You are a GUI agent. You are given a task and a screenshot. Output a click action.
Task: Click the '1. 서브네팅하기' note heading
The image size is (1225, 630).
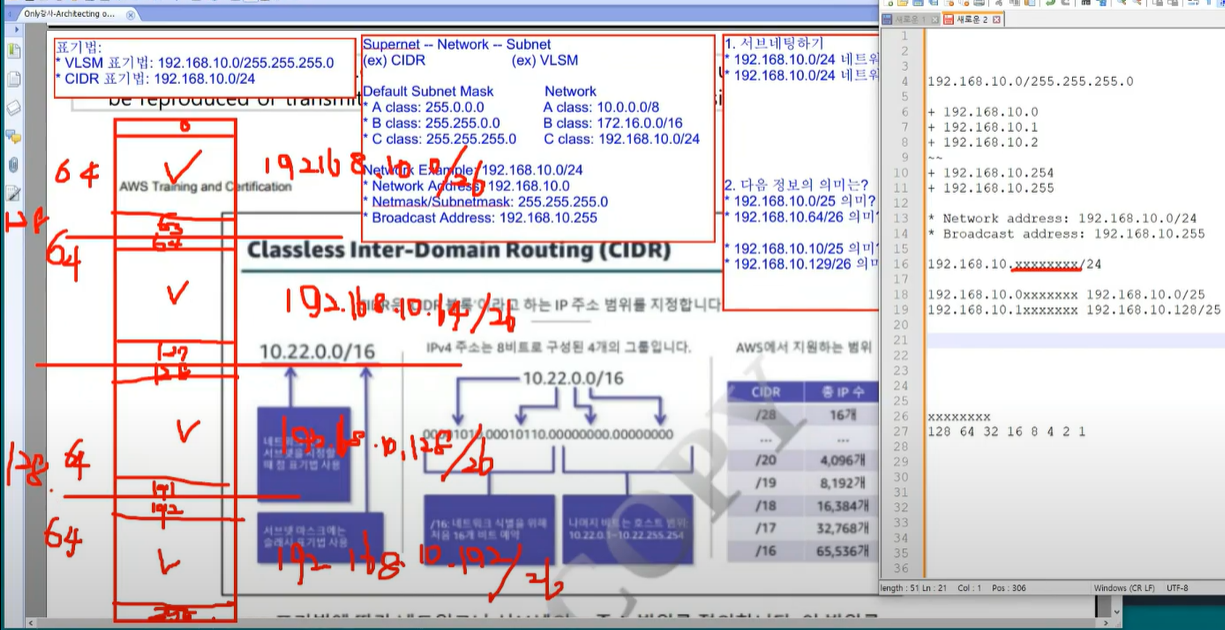coord(773,44)
